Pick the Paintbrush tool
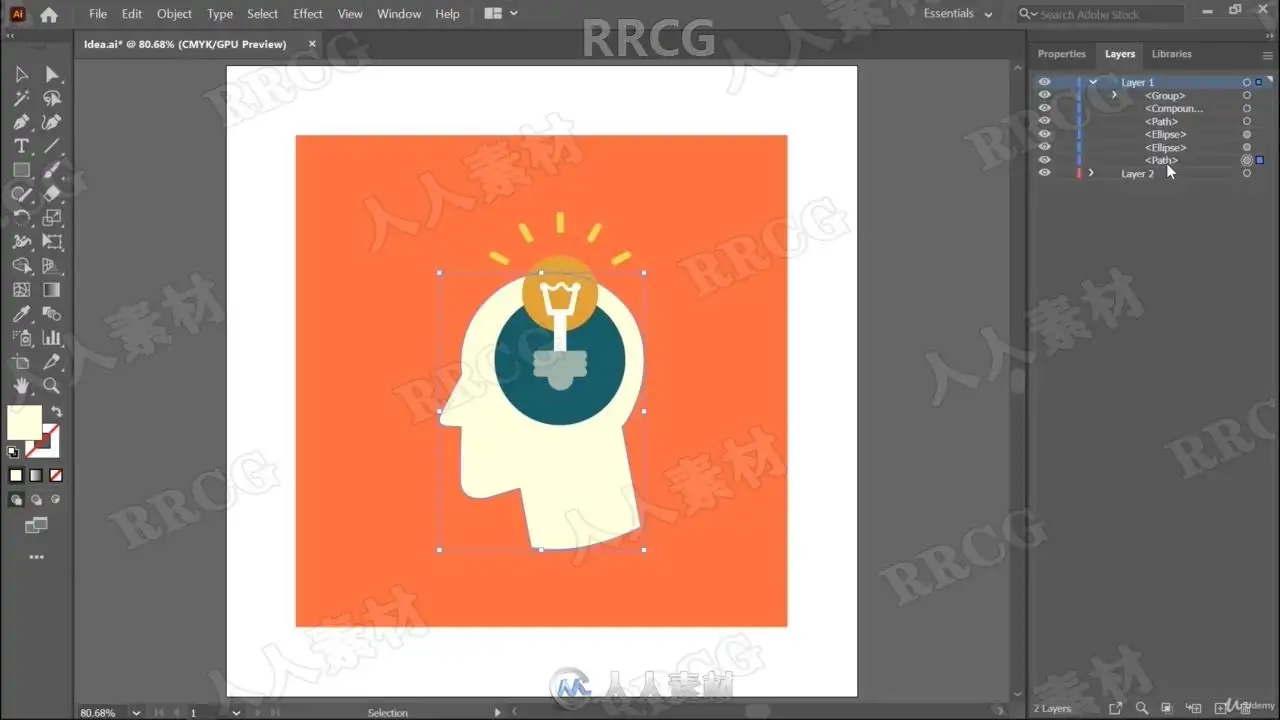Screen dimensions: 1280x720 pyautogui.click(x=52, y=170)
